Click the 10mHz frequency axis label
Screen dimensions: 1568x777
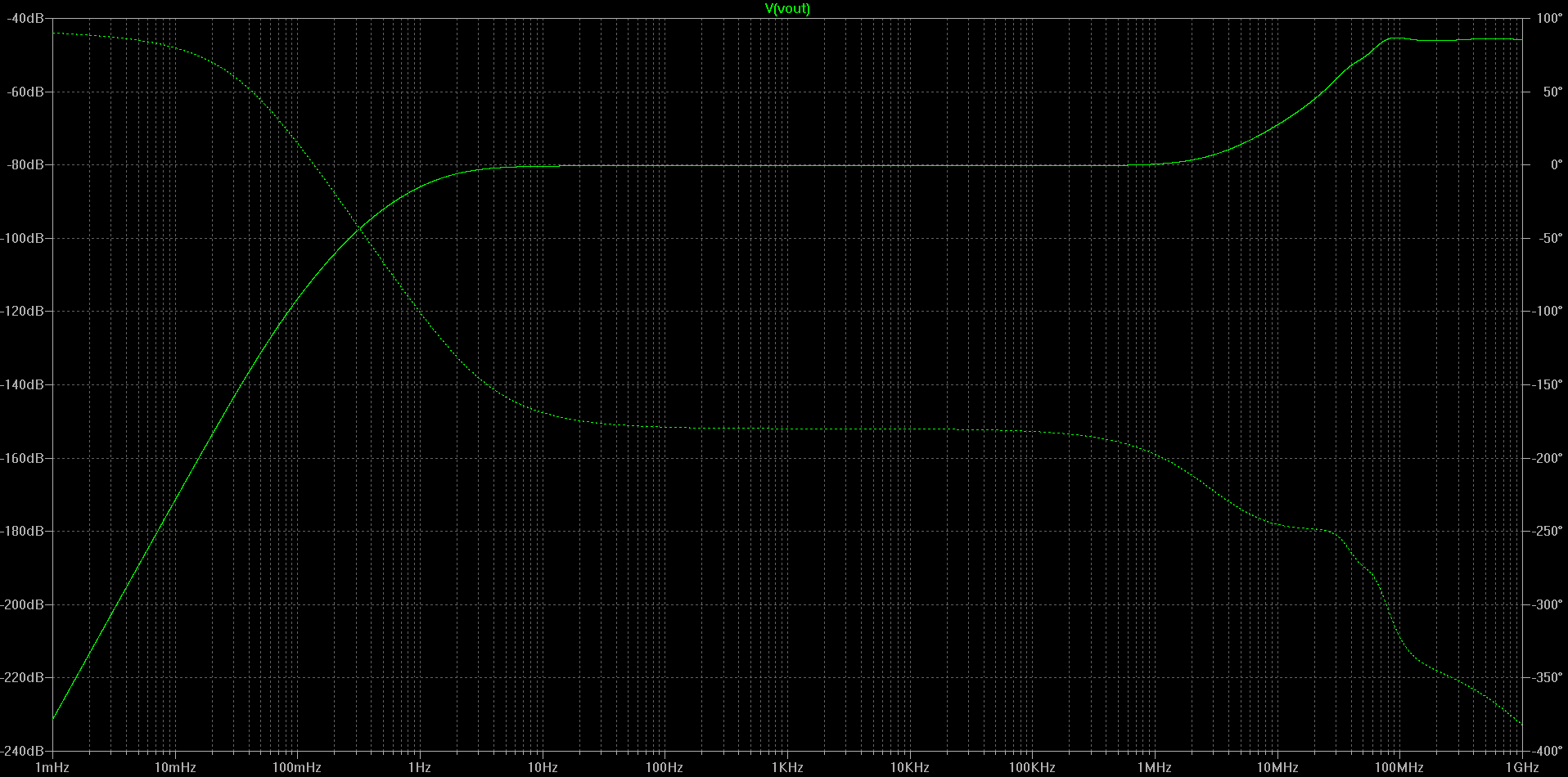175,767
